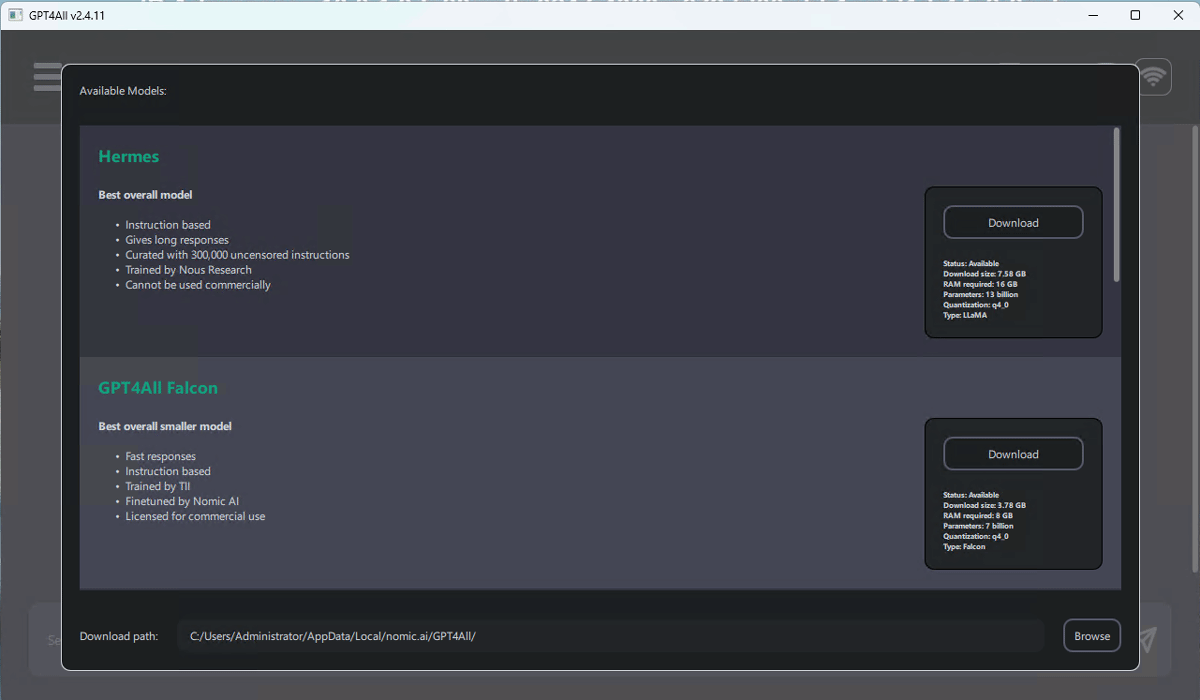The height and width of the screenshot is (700, 1200).
Task: Select the download path text field
Action: [610, 635]
